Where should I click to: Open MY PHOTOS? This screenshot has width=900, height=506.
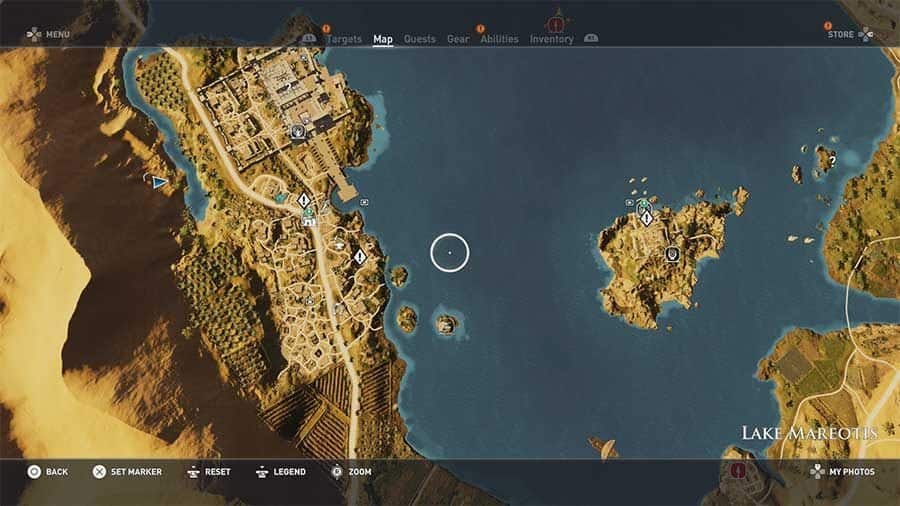[843, 472]
